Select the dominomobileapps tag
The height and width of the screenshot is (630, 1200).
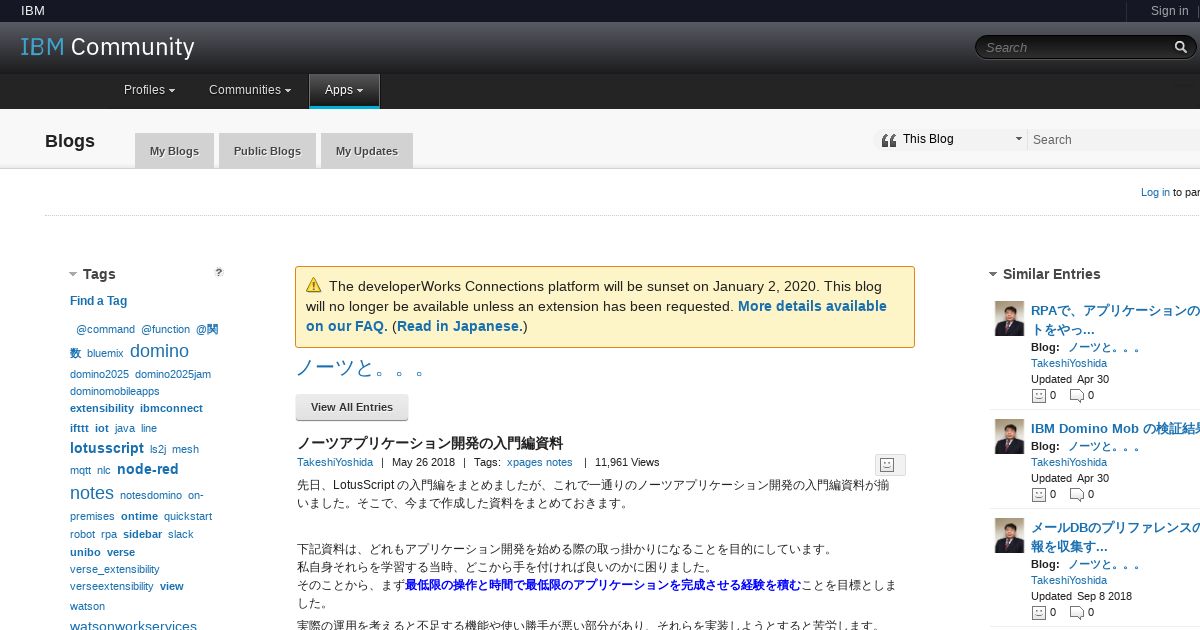tap(115, 391)
